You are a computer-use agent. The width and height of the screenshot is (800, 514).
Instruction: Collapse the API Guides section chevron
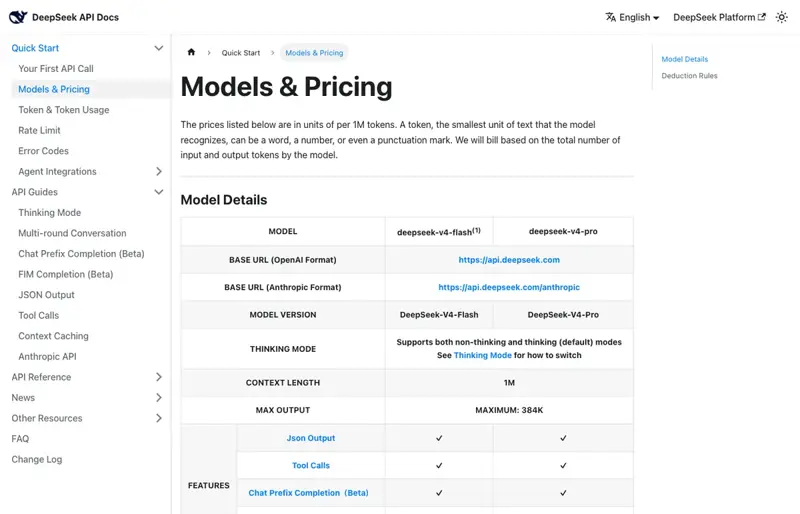(x=159, y=192)
